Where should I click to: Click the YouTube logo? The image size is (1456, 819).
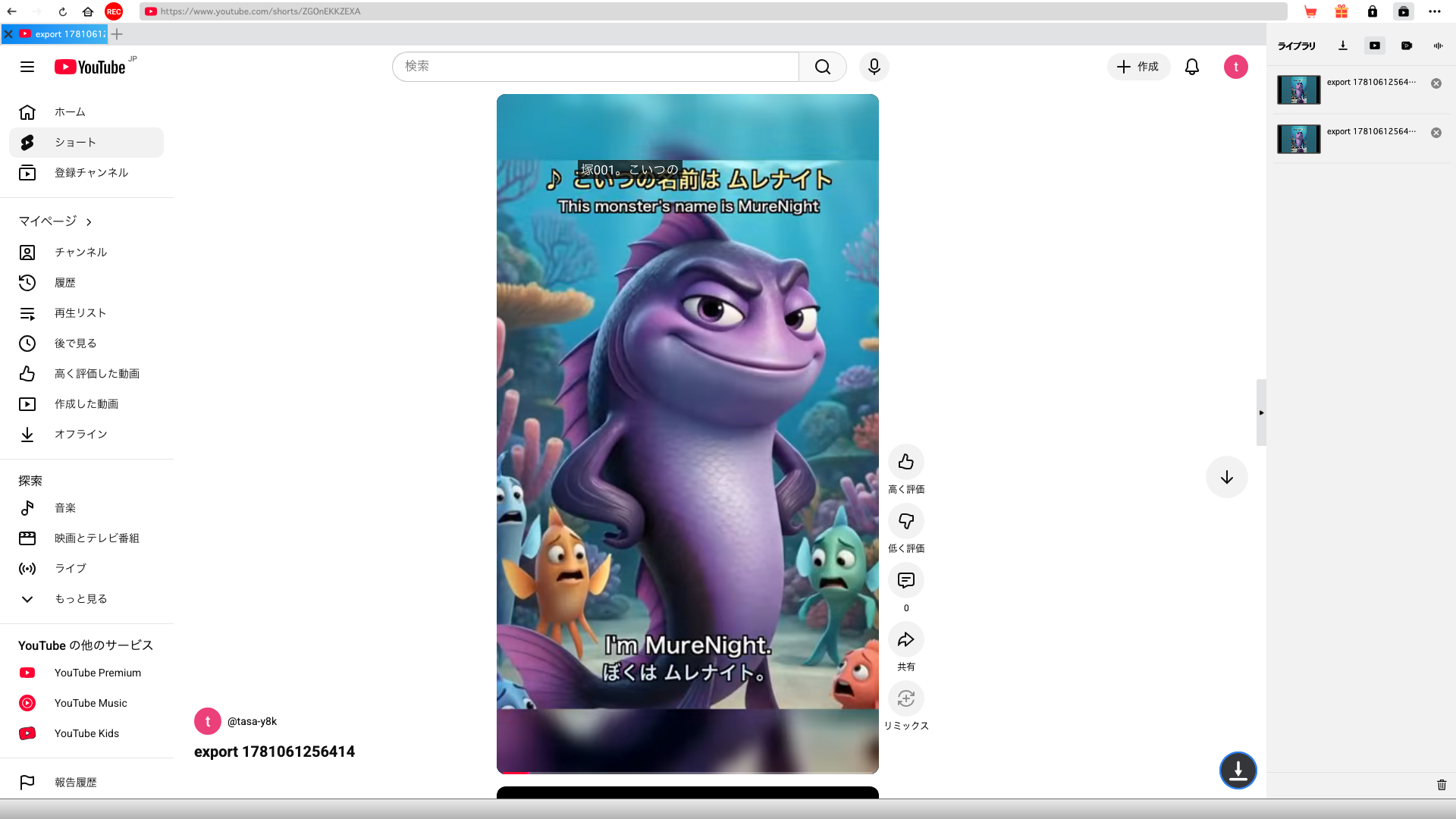(x=90, y=67)
